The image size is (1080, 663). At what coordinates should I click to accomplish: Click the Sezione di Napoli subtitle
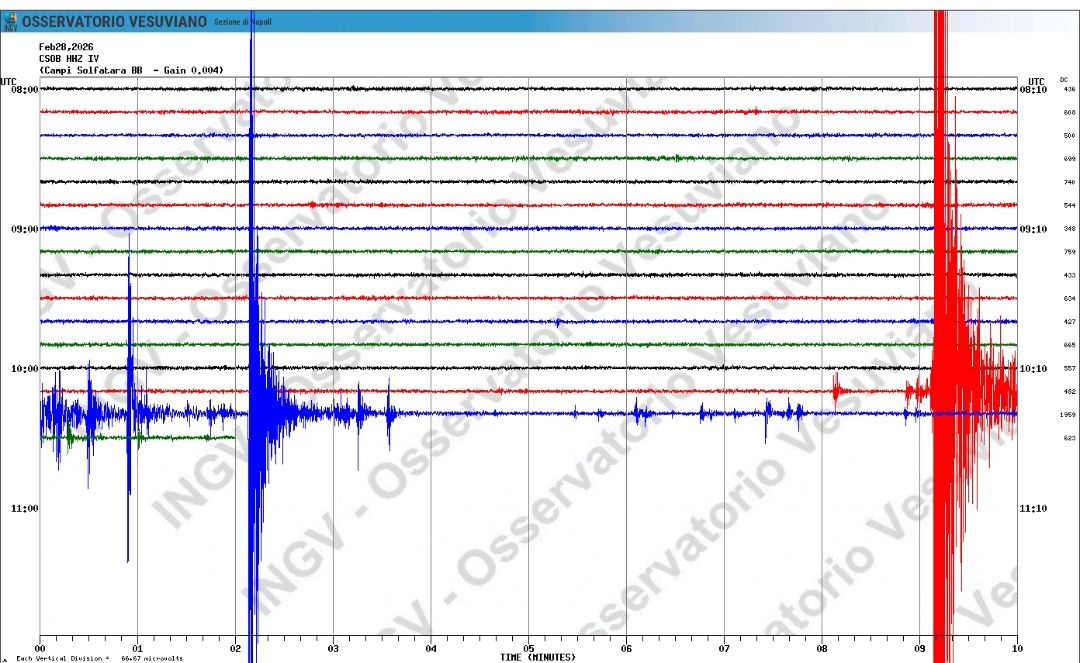click(242, 22)
